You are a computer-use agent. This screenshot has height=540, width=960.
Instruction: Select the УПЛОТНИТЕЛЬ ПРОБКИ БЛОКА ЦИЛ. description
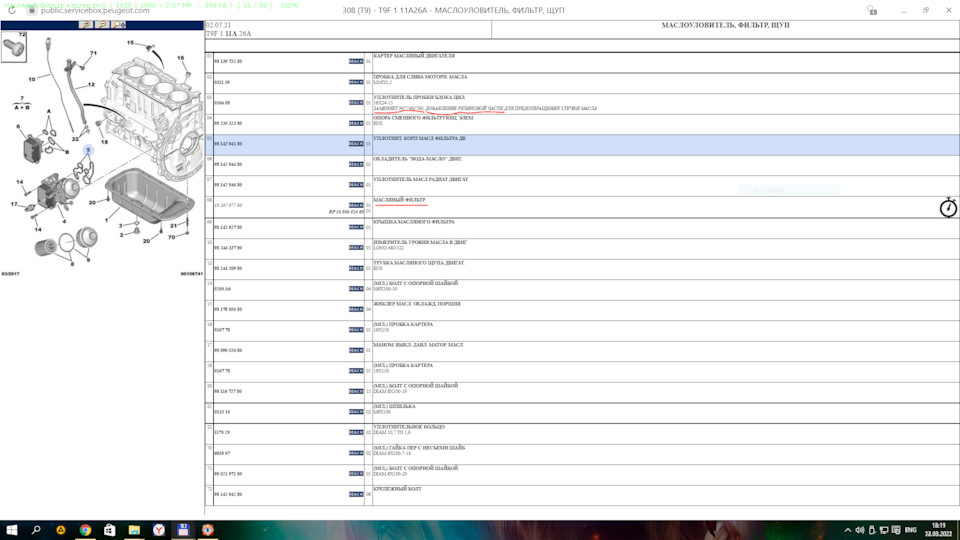(x=419, y=97)
